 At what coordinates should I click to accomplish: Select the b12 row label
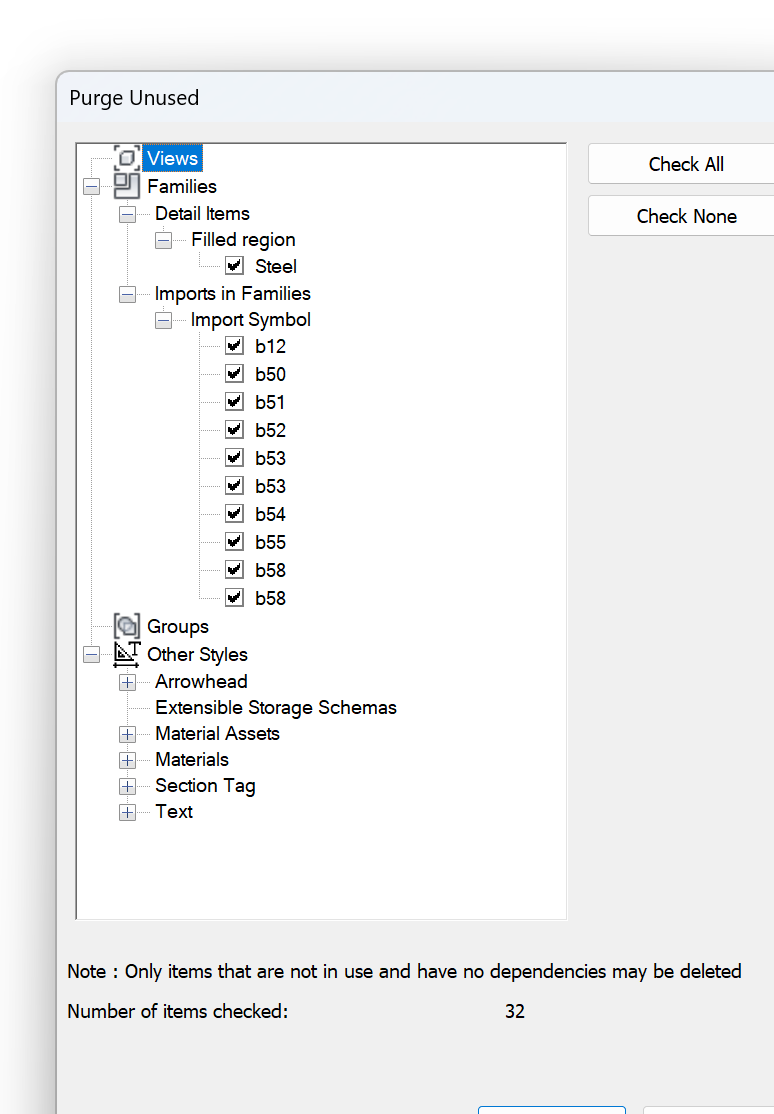271,346
